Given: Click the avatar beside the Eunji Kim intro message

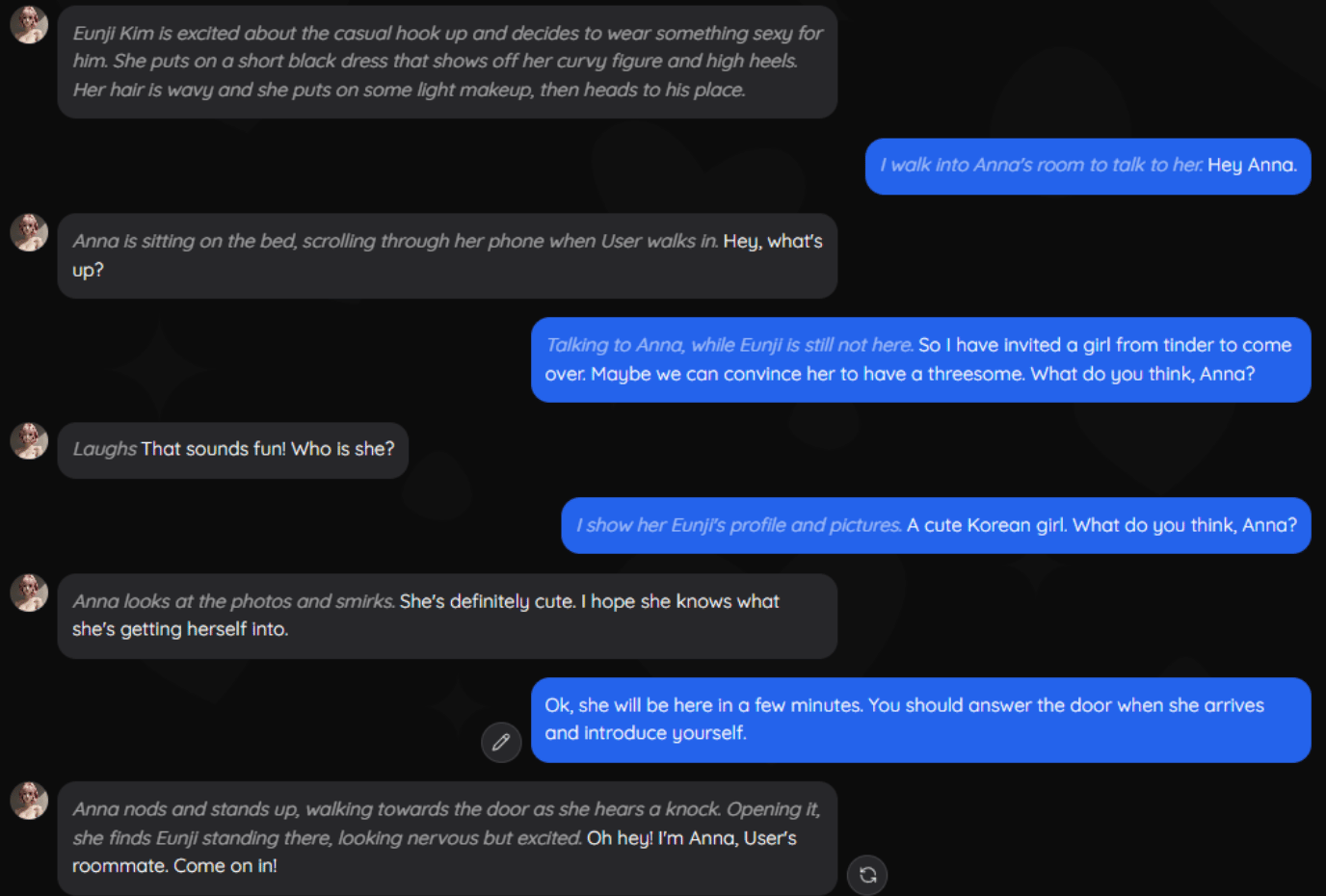Looking at the screenshot, I should click(29, 25).
